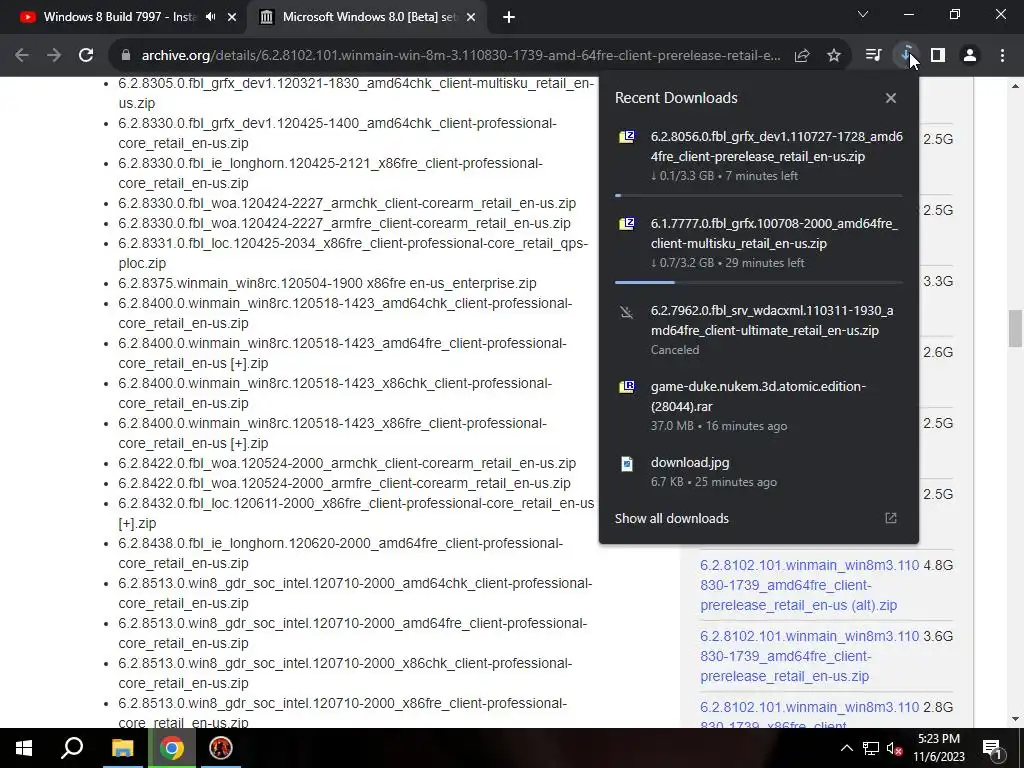Select text '6.2.8375.winmain_win8rc.120504-1900 x86fre en-us_enterprise.zip'
Image resolution: width=1024 pixels, height=768 pixels.
point(327,283)
